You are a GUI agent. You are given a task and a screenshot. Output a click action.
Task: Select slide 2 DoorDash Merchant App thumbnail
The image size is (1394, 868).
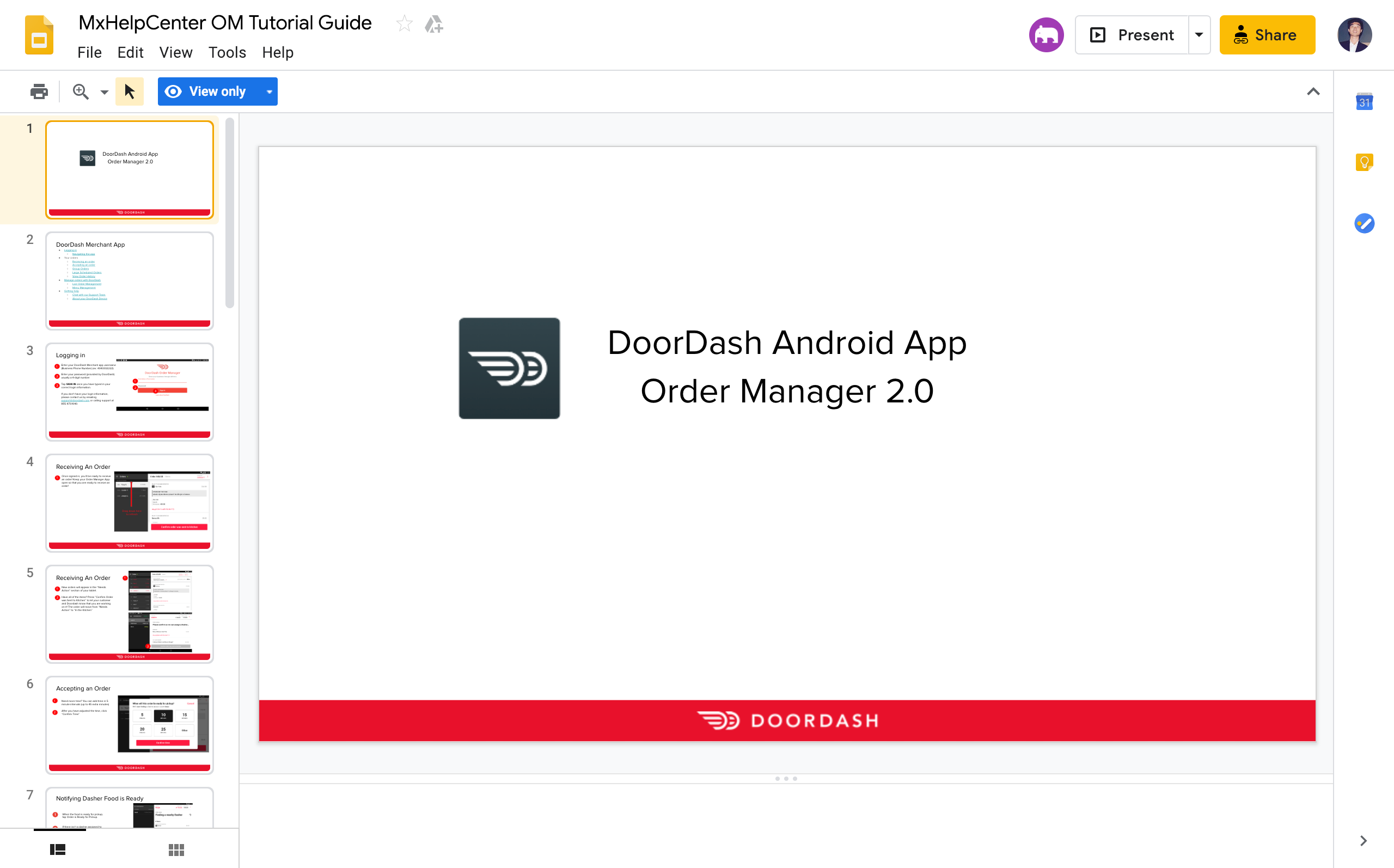130,281
